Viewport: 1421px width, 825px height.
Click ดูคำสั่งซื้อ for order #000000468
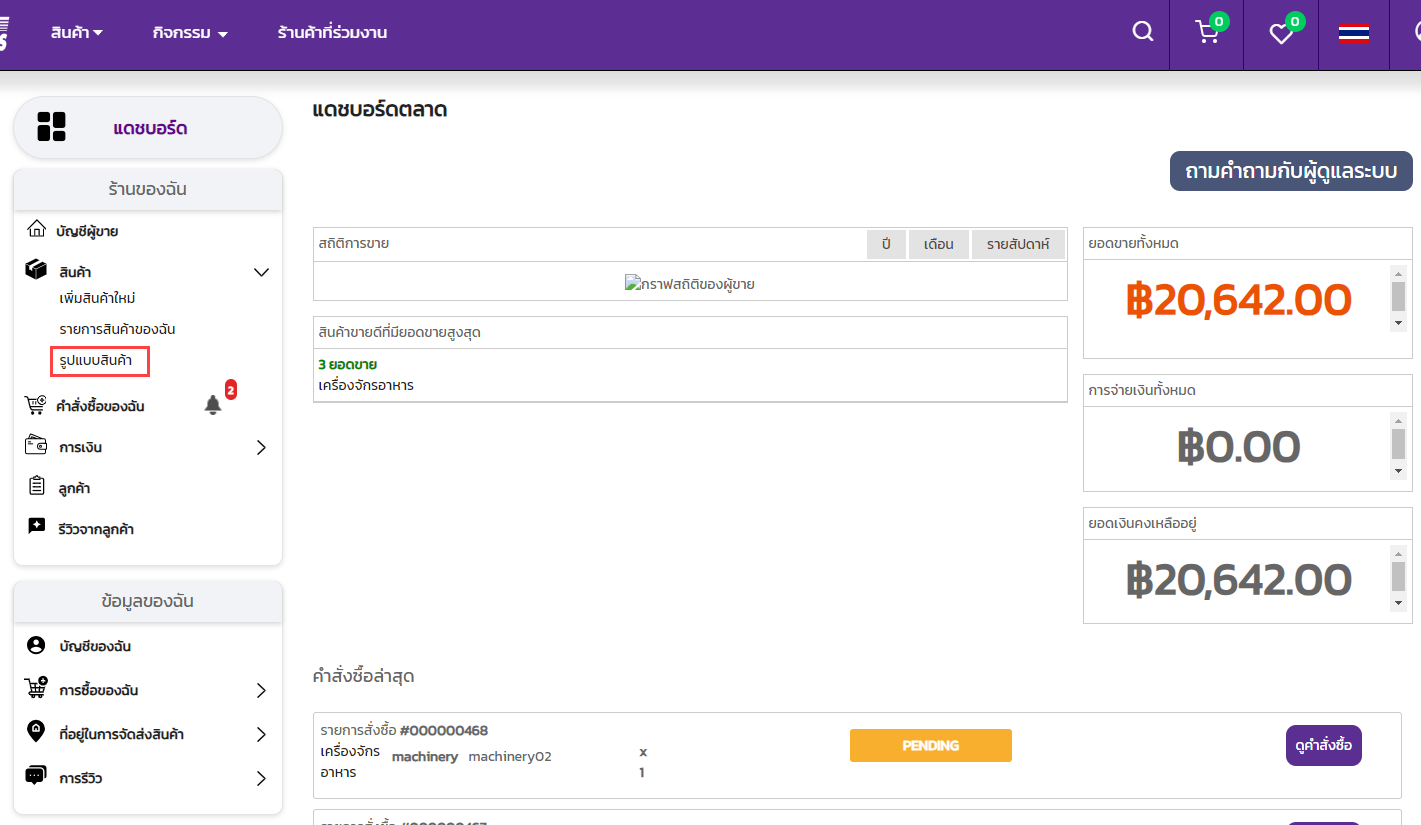pos(1323,745)
